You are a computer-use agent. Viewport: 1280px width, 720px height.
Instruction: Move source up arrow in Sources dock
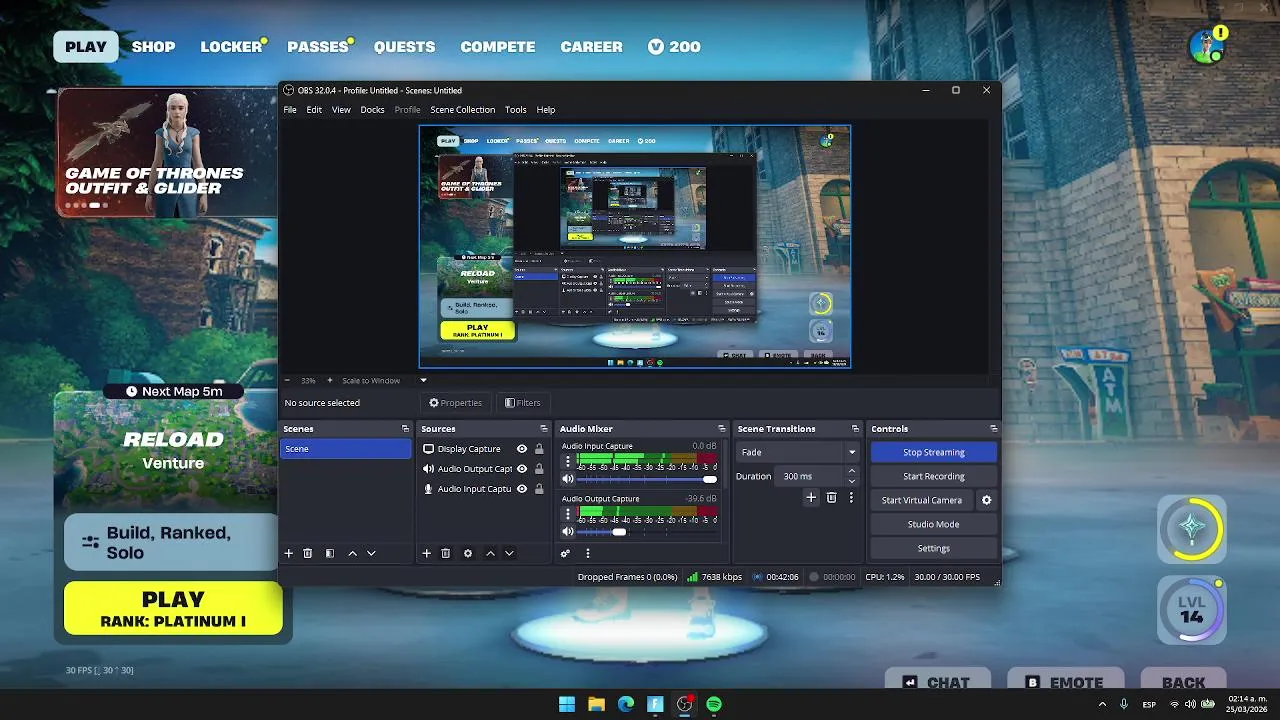click(x=490, y=553)
